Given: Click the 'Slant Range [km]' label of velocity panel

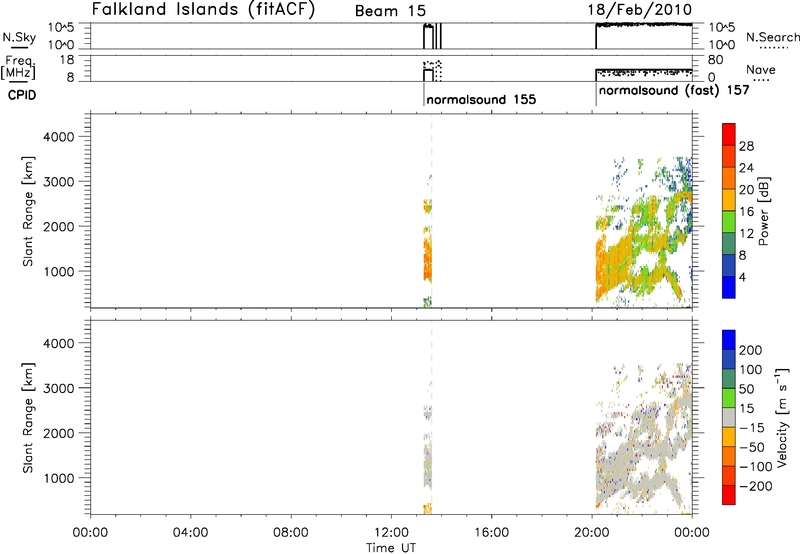Looking at the screenshot, I should (x=28, y=418).
